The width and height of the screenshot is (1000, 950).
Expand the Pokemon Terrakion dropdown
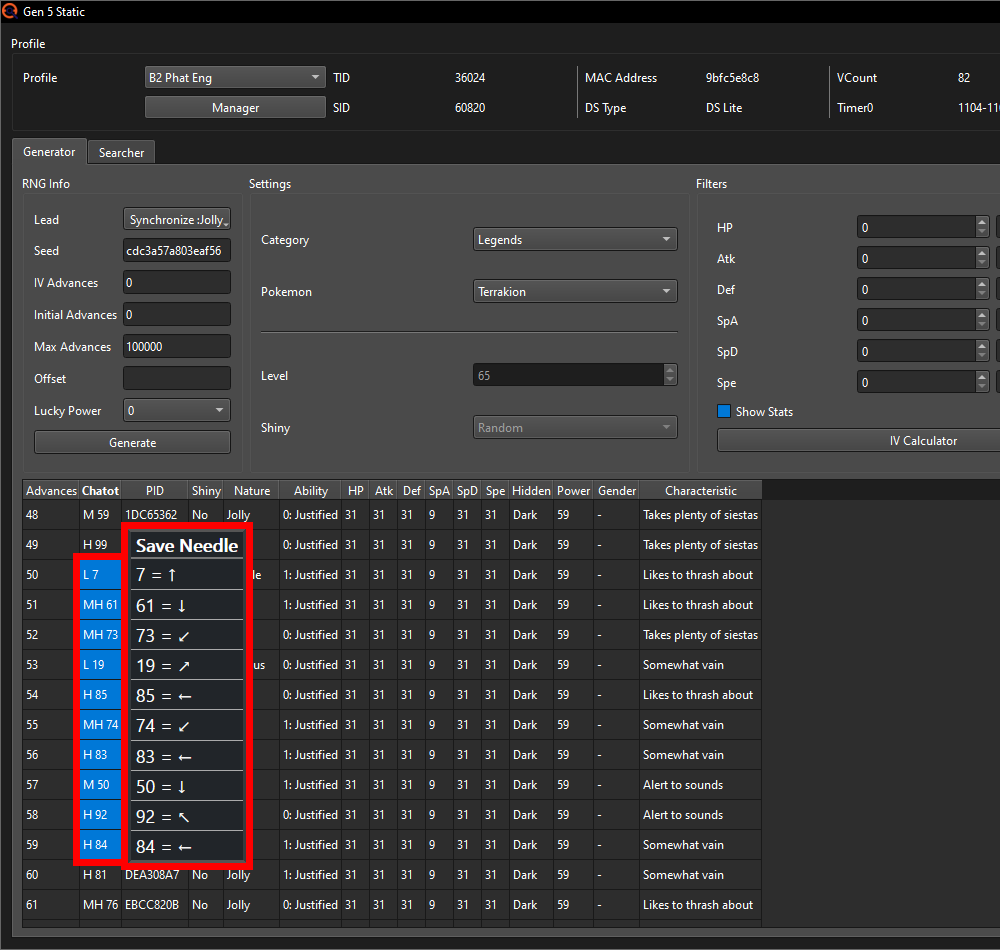click(x=575, y=292)
